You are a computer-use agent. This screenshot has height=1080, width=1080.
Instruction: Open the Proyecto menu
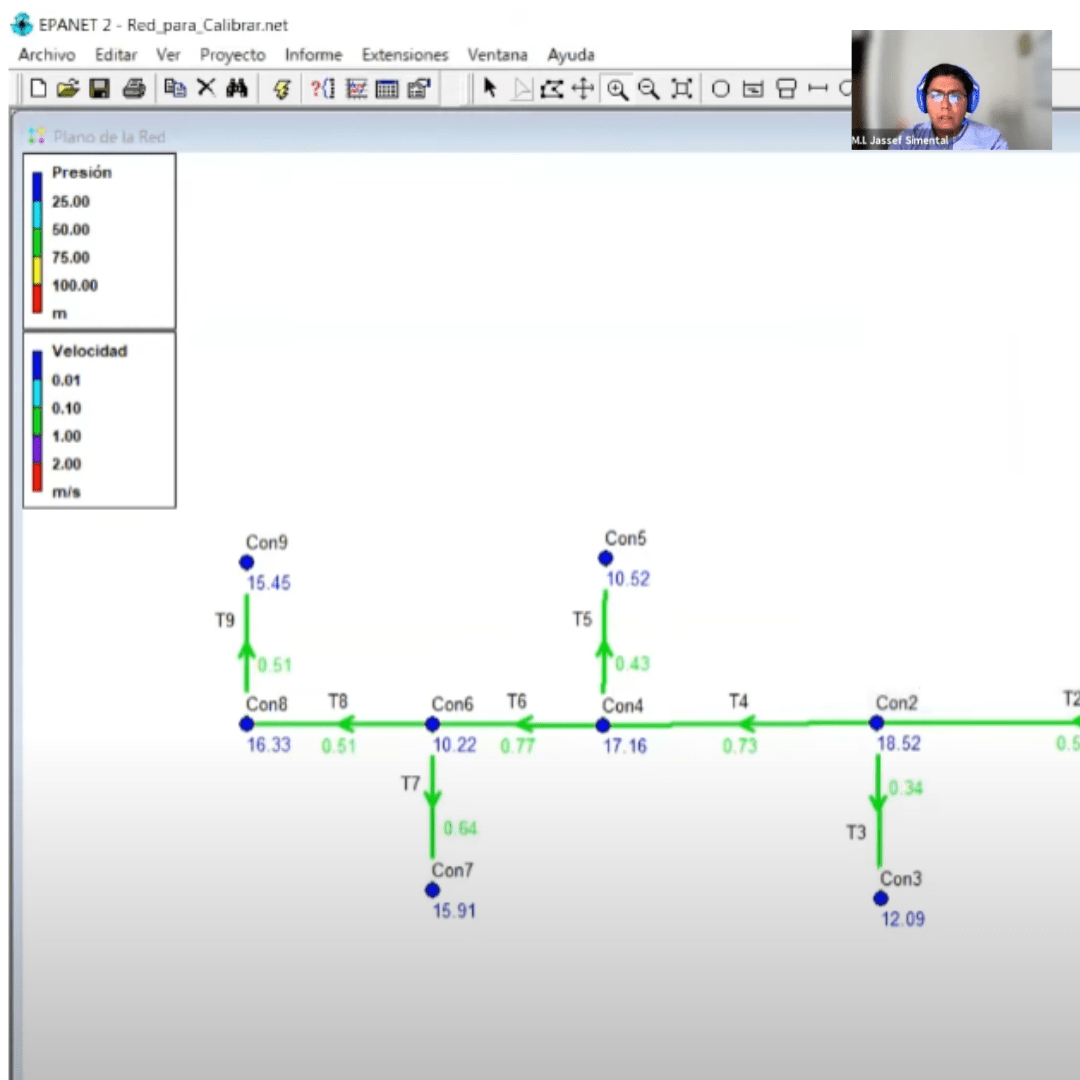pos(232,55)
